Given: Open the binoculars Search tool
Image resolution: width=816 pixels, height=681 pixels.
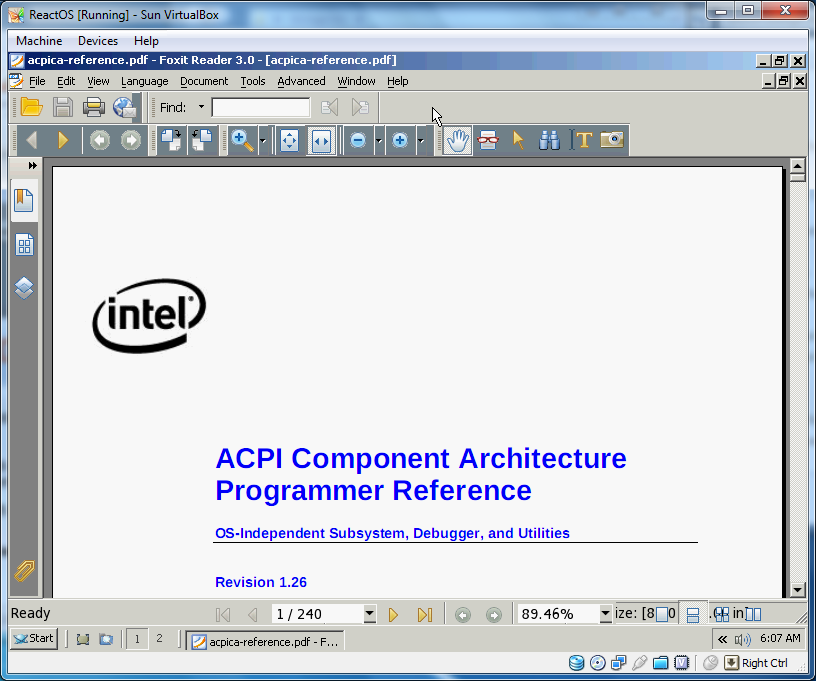Looking at the screenshot, I should (549, 141).
